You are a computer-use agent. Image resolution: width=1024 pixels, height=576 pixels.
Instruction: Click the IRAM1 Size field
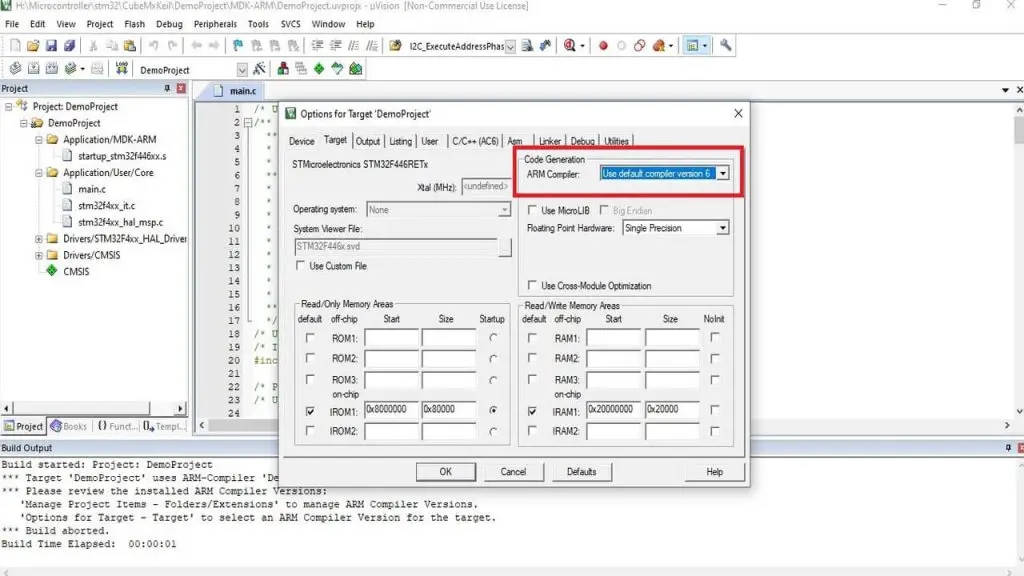pos(672,409)
